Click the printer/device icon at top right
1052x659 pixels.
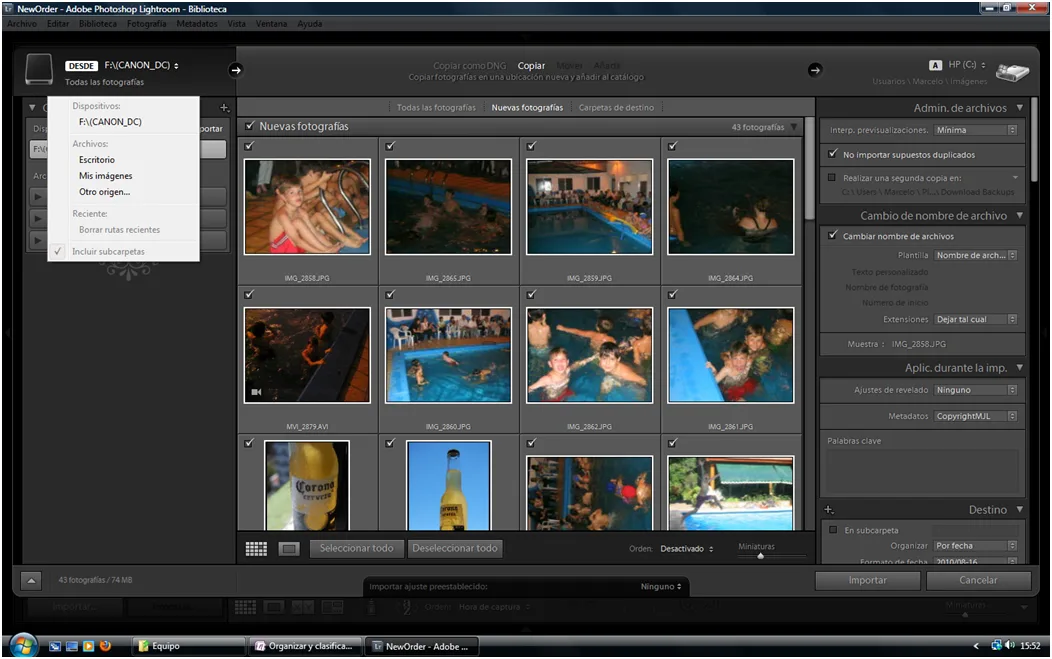[1011, 72]
